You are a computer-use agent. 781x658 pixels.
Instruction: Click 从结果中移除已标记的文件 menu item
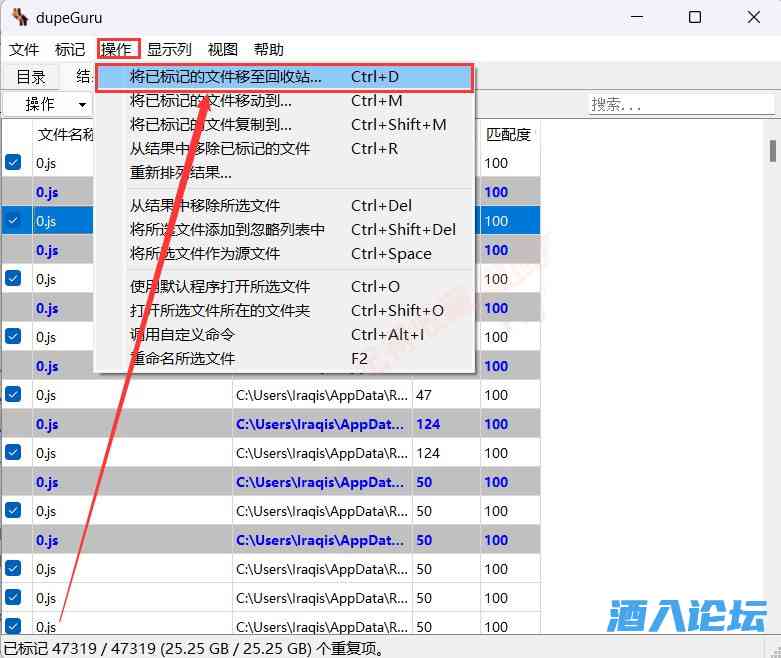pyautogui.click(x=220, y=149)
